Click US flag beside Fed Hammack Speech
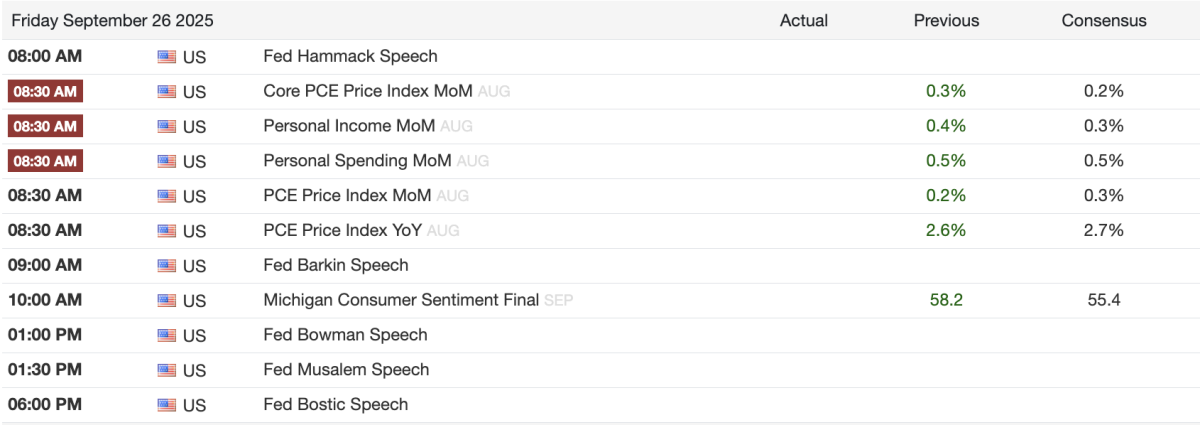The height and width of the screenshot is (425, 1200). pyautogui.click(x=166, y=57)
